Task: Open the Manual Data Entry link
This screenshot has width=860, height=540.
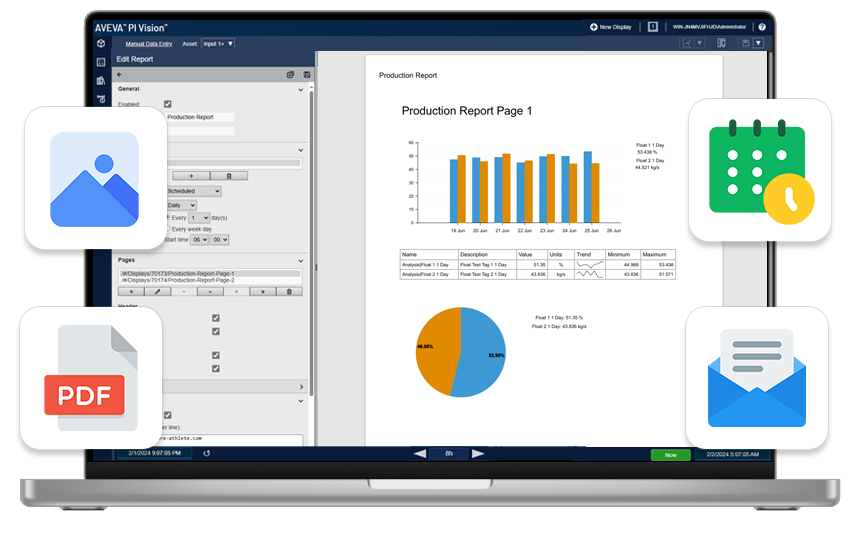Action: pos(149,44)
